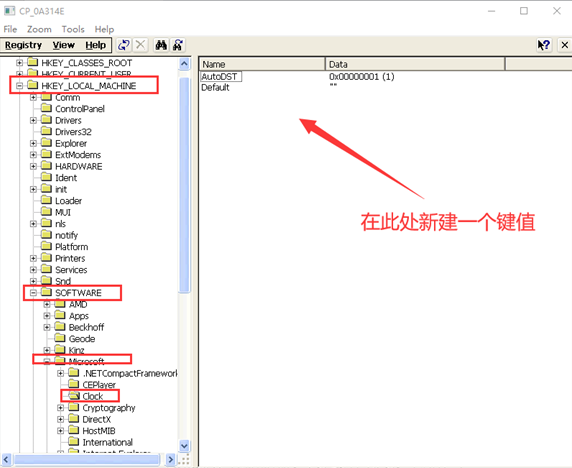Click the CP_0A314E window title icon
The width and height of the screenshot is (572, 468).
click(9, 11)
